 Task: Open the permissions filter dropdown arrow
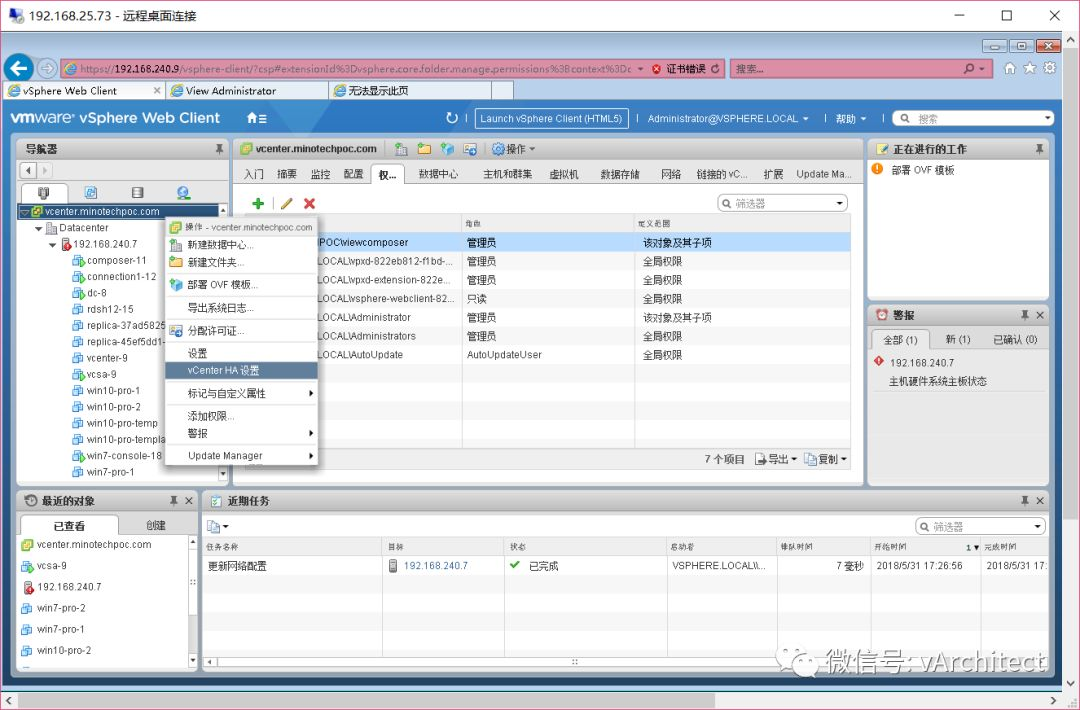pyautogui.click(x=840, y=203)
